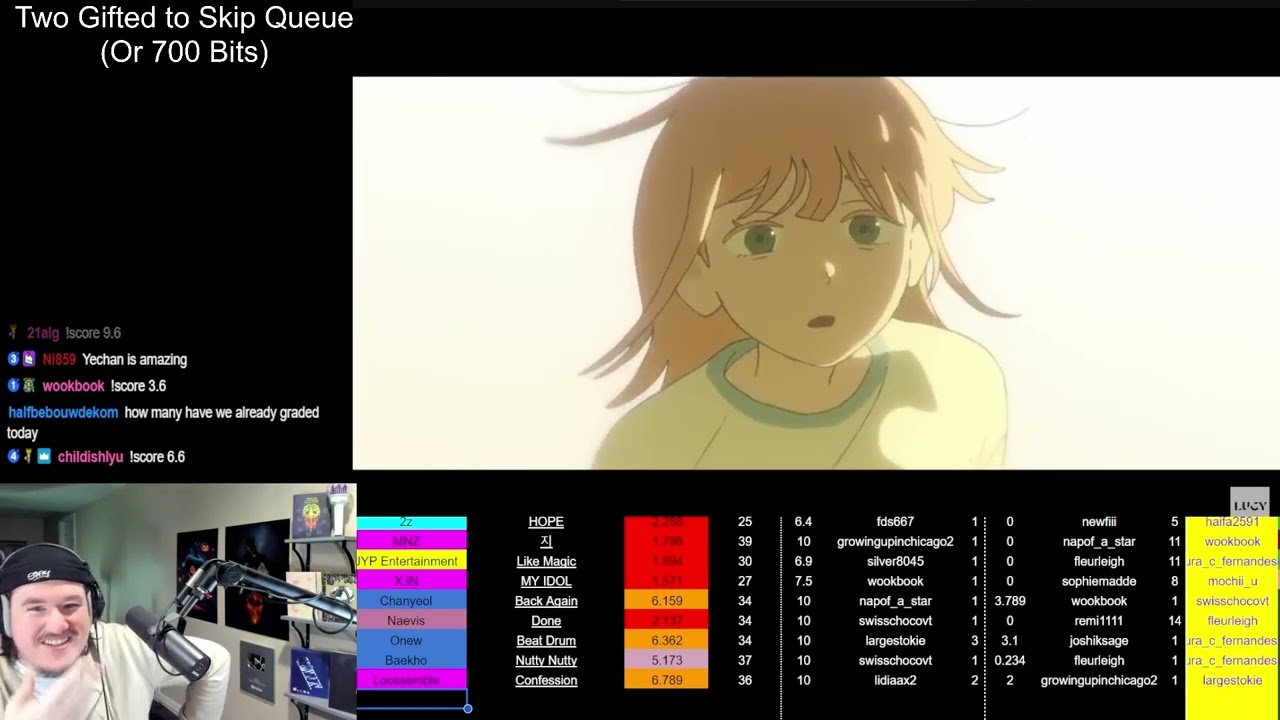Click the joshiksage username cell

[x=1099, y=641]
